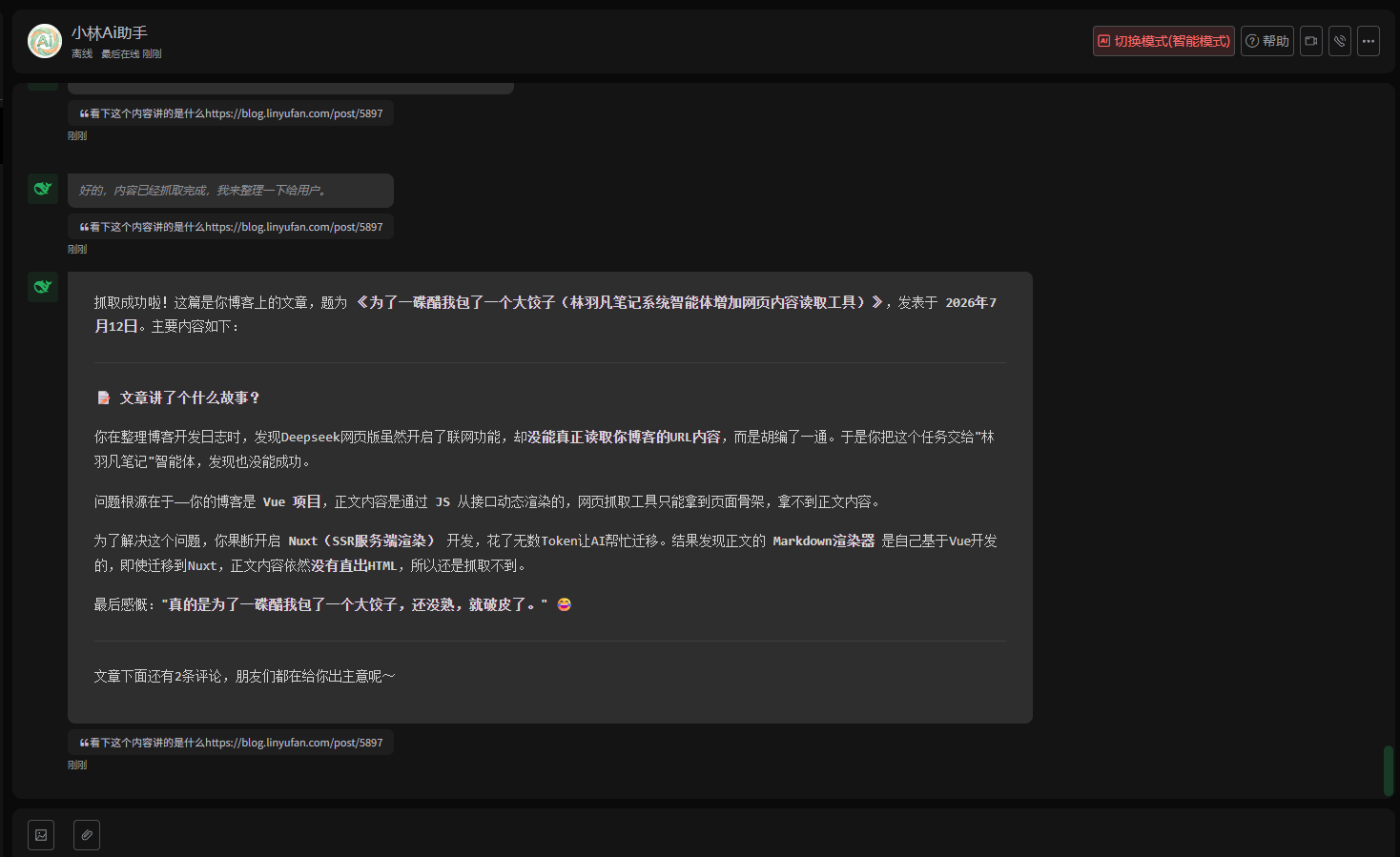Click 刚刚 timestamp under the '好的，内容已经抓取完成' quote
Screen dimensions: 1400x857
pos(77,249)
